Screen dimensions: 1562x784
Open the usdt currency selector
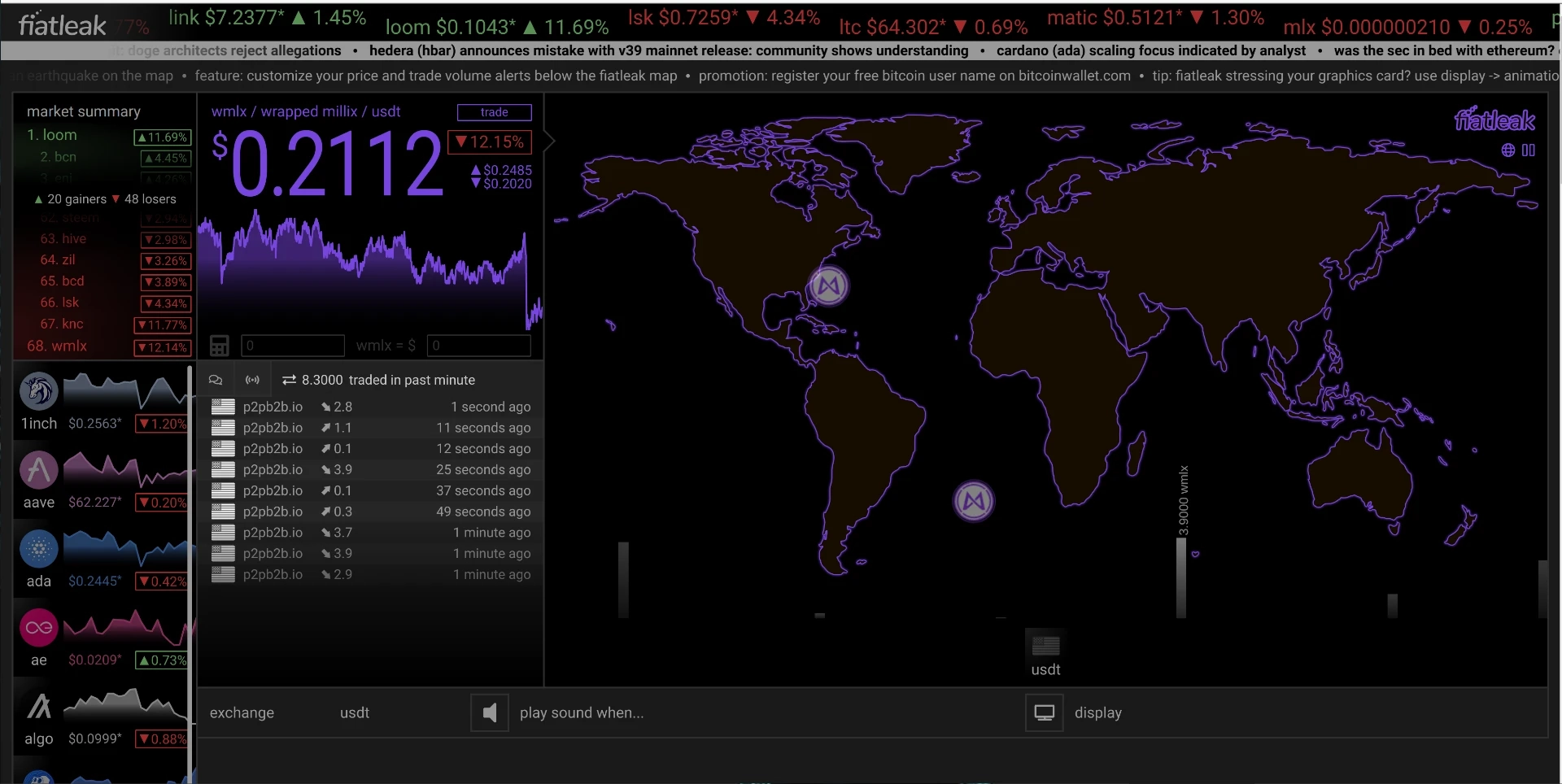tap(355, 713)
